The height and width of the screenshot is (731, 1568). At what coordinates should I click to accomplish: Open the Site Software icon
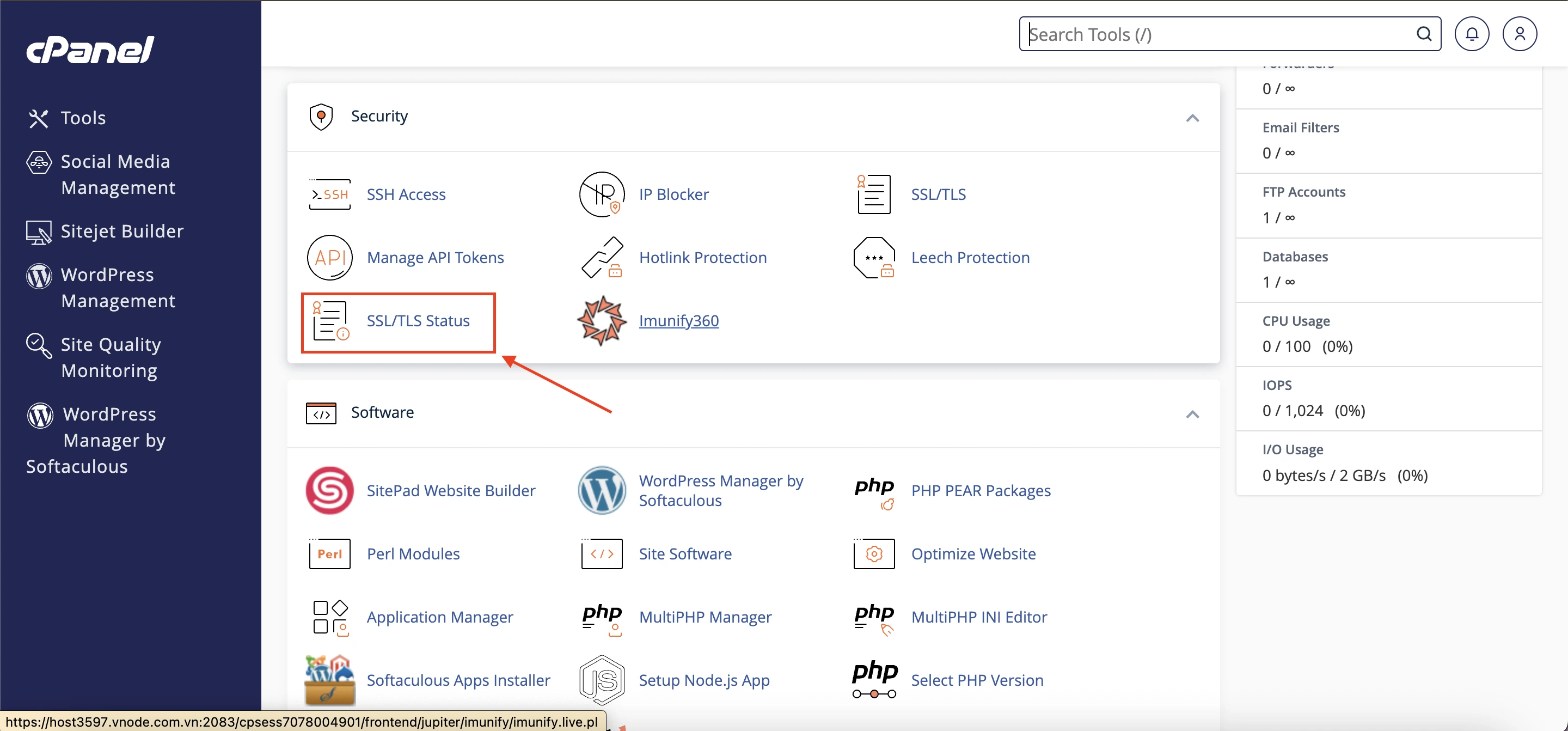pos(602,554)
